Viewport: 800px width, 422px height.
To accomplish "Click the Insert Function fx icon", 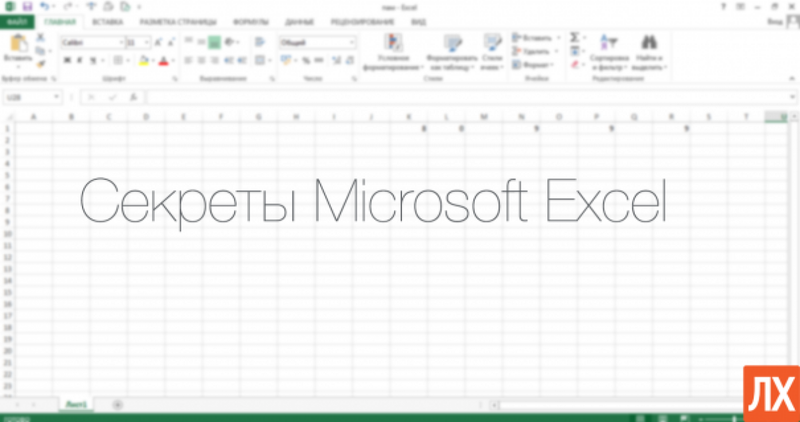I will coord(133,97).
